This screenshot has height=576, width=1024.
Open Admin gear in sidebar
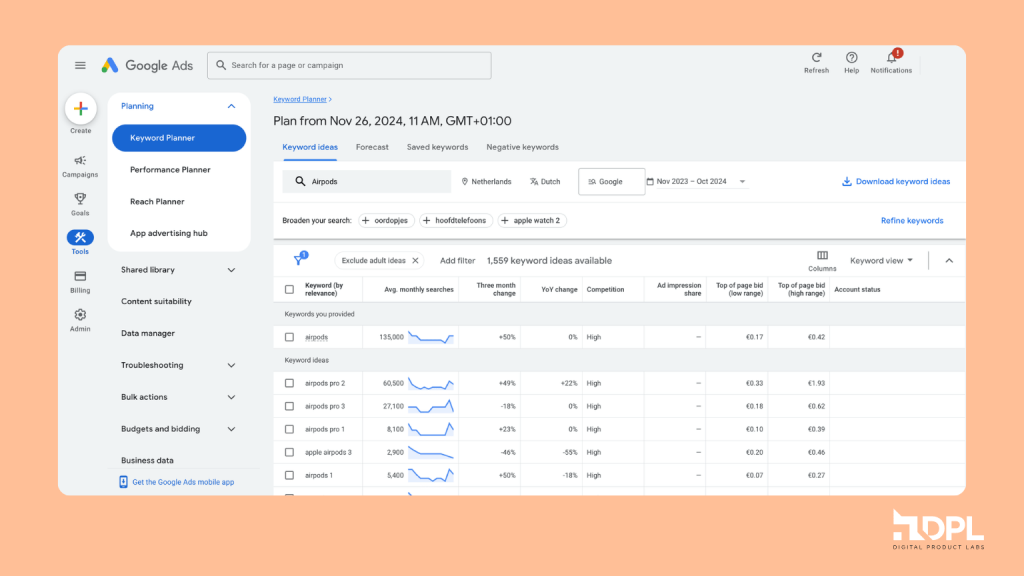pos(80,320)
